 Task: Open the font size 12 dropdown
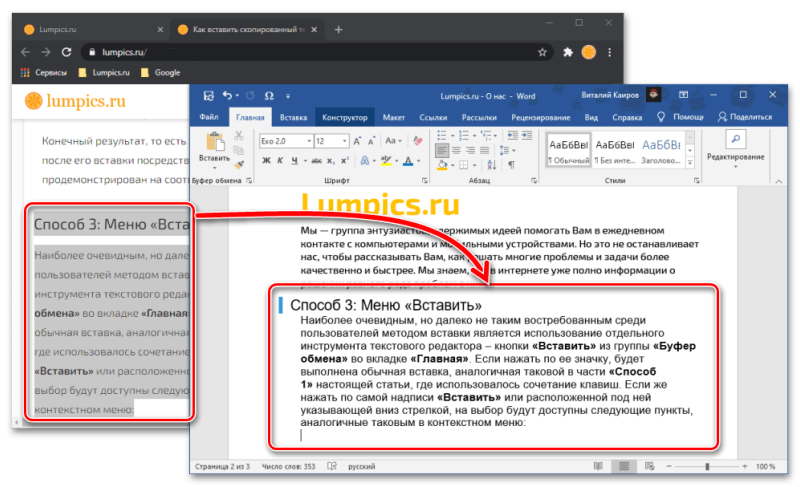[x=345, y=141]
